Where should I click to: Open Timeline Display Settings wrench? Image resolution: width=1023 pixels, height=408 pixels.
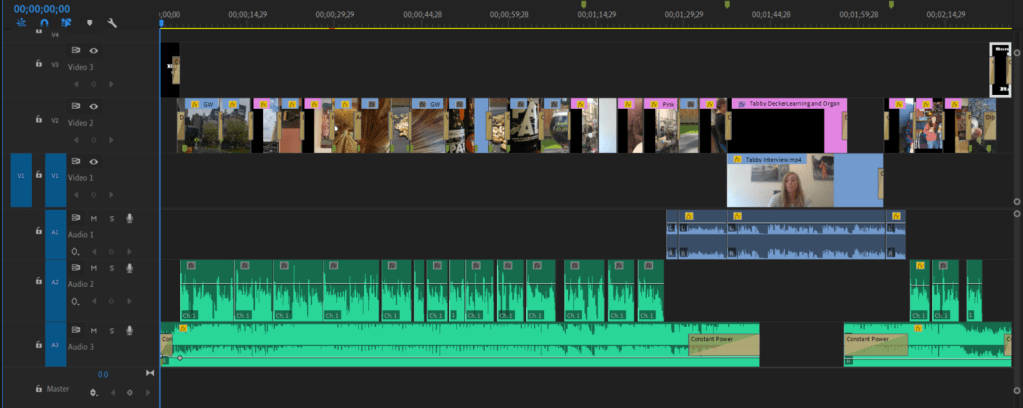[112, 22]
